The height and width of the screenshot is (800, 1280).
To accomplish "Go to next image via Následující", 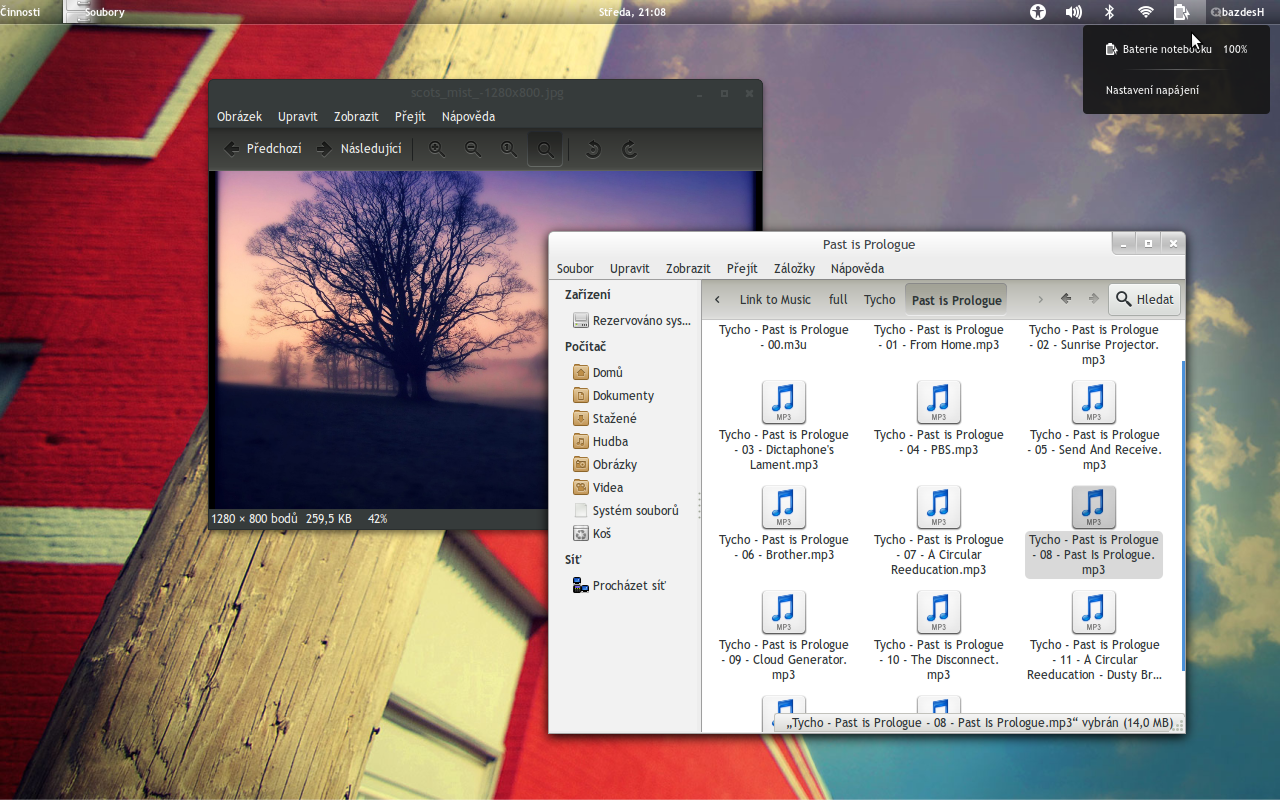I will coord(358,149).
